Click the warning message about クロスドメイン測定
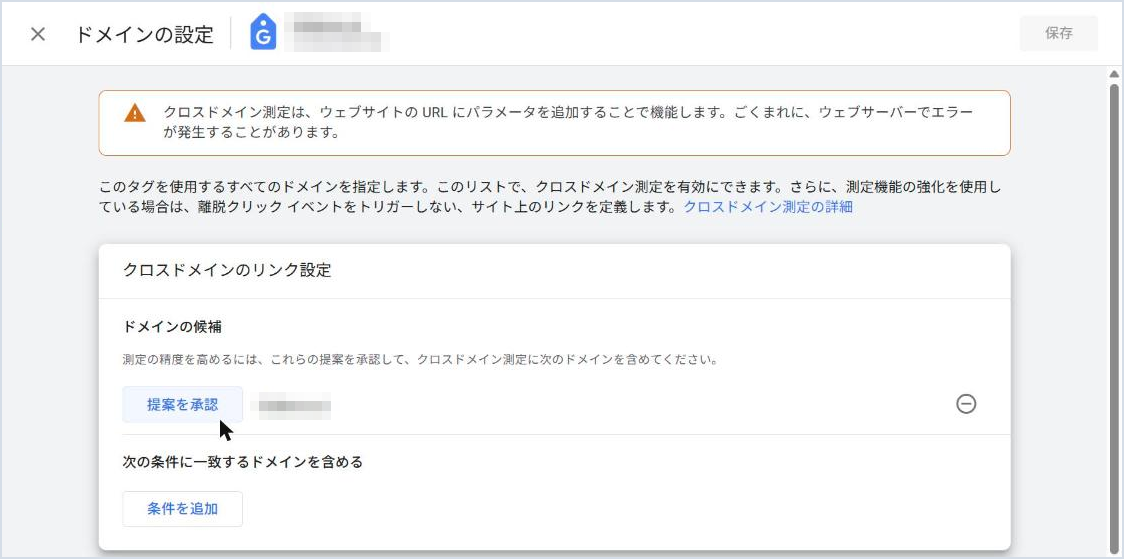The height and width of the screenshot is (559, 1124). click(568, 123)
